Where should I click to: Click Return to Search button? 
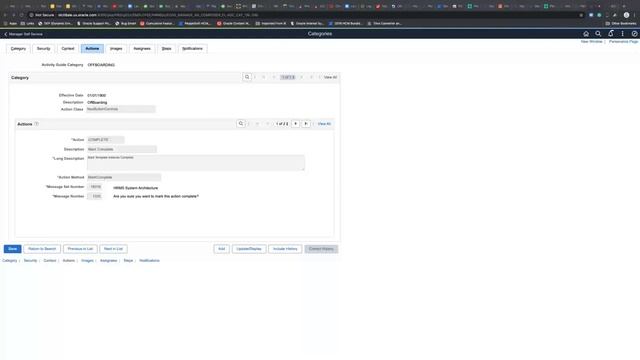tap(42, 249)
